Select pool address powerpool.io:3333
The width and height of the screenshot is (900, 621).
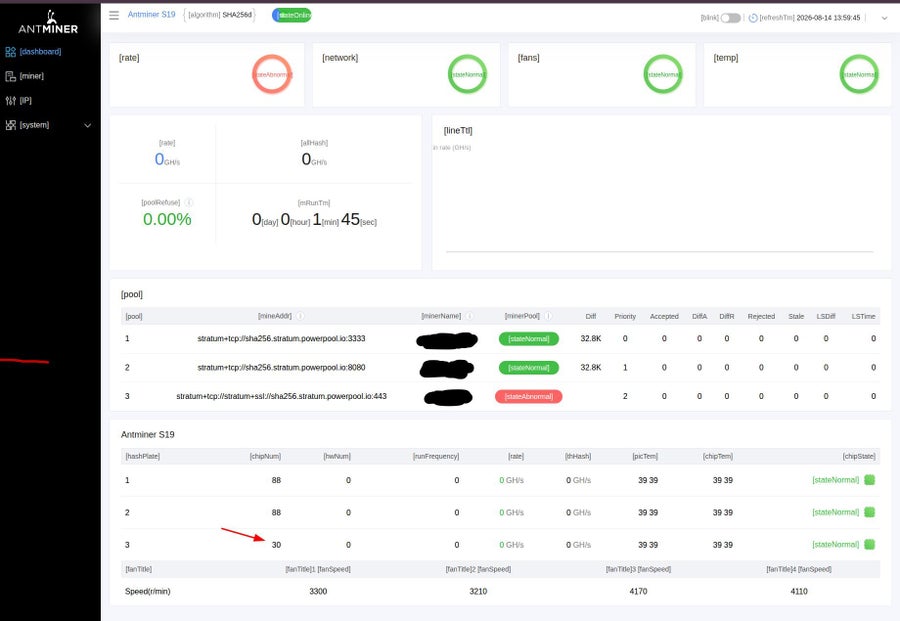[x=281, y=339]
